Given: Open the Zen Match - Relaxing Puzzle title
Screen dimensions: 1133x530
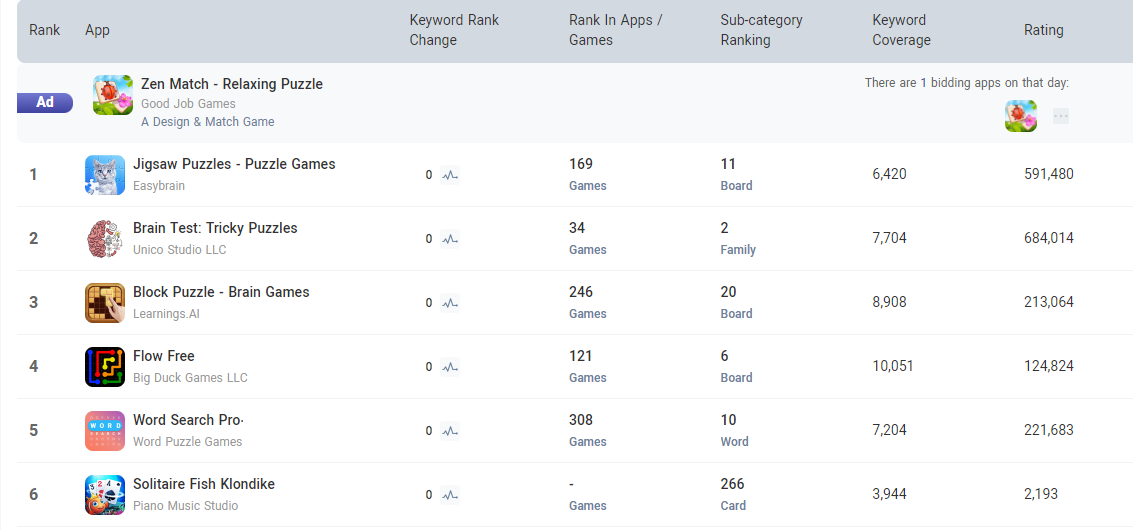Looking at the screenshot, I should 232,84.
